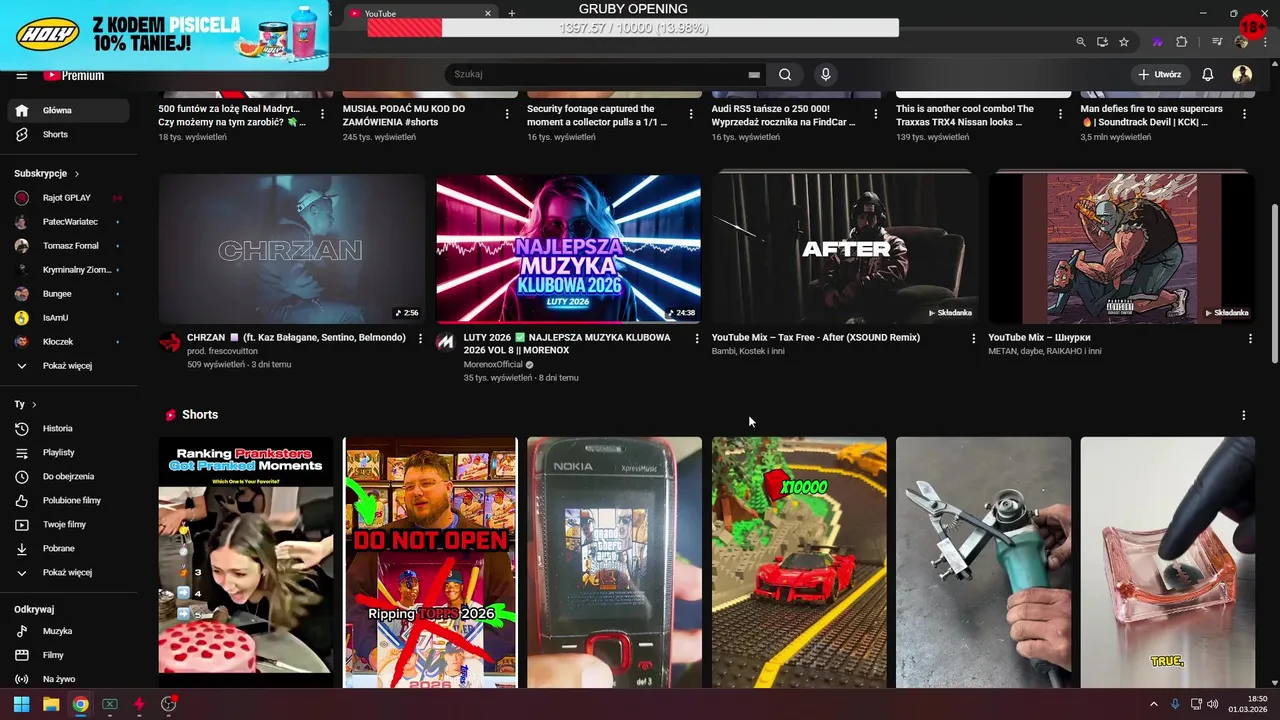The height and width of the screenshot is (720, 1280).
Task: Expand the Ty section header
Action: pyautogui.click(x=25, y=404)
